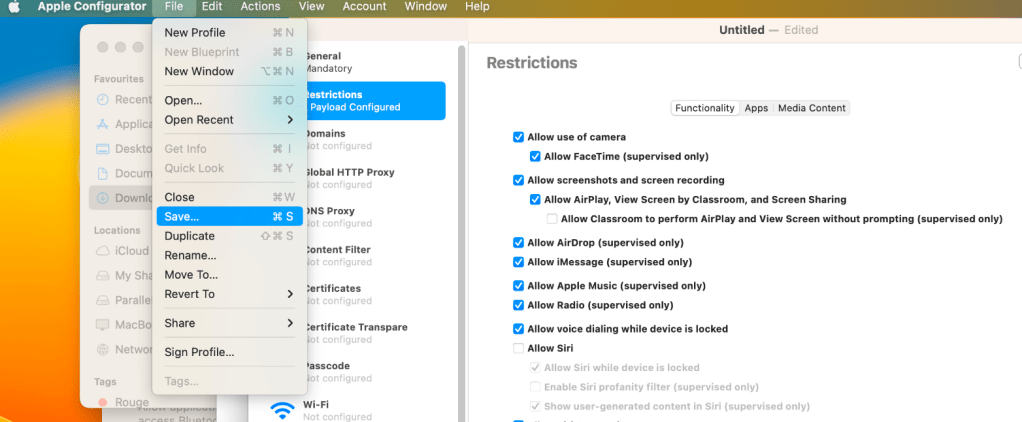Select the Wi-Fi payload icon
This screenshot has height=422, width=1022.
click(283, 409)
